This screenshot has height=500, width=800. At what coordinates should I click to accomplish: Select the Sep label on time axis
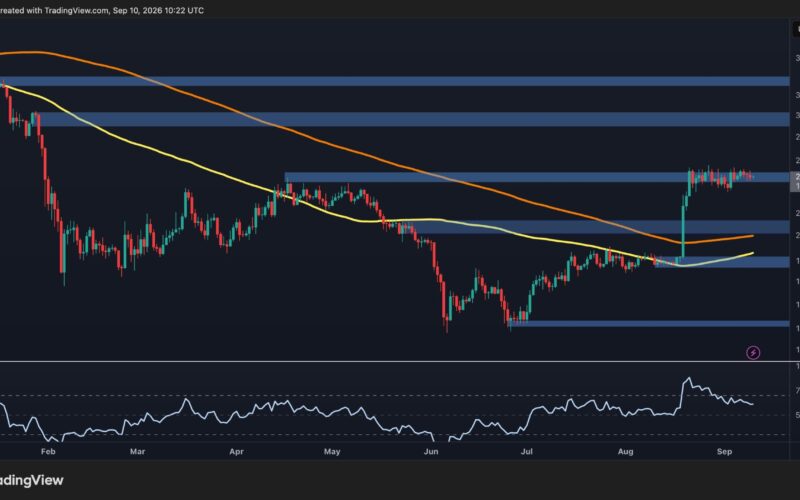pos(724,452)
